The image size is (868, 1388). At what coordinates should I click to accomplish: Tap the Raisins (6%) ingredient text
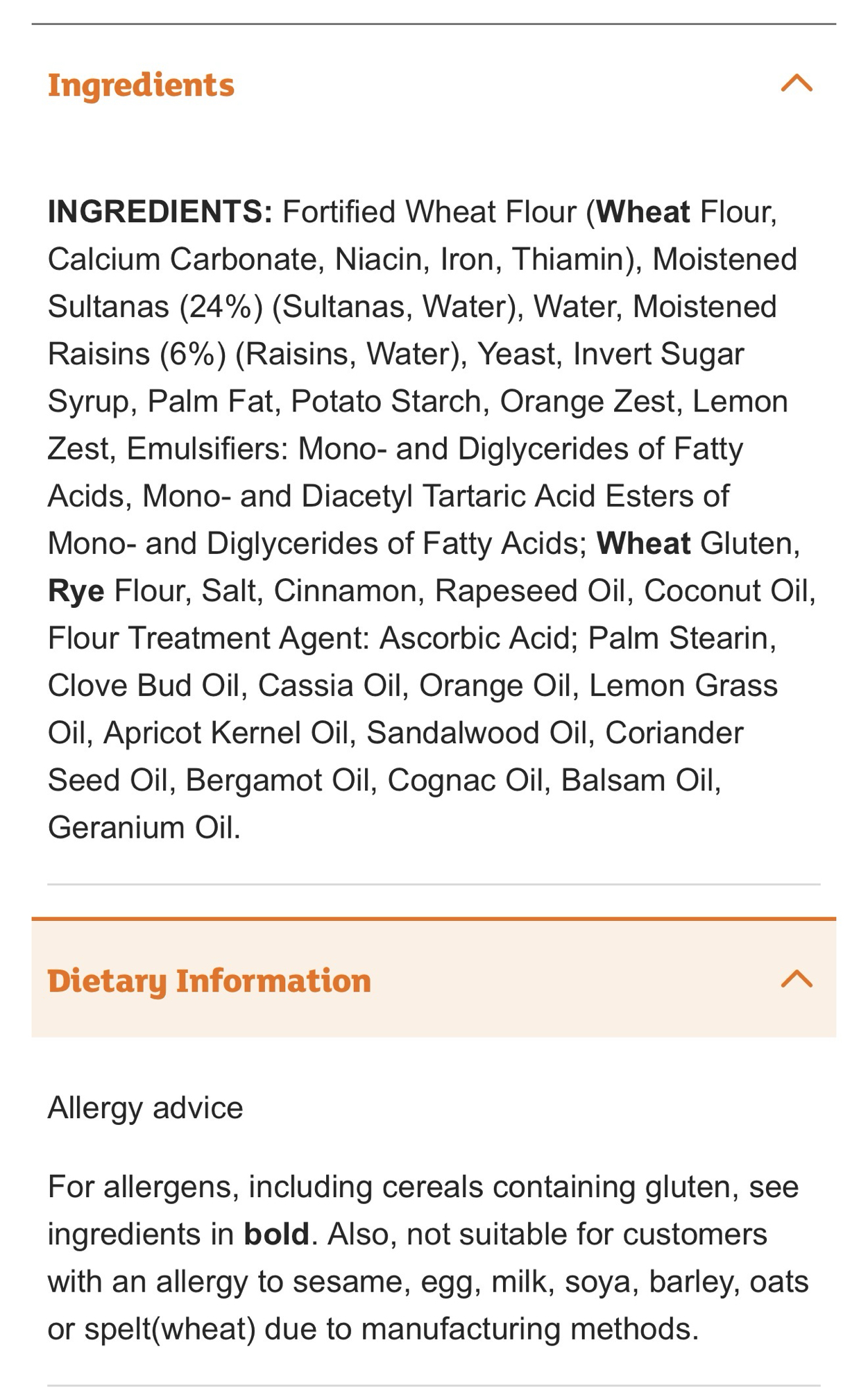136,354
